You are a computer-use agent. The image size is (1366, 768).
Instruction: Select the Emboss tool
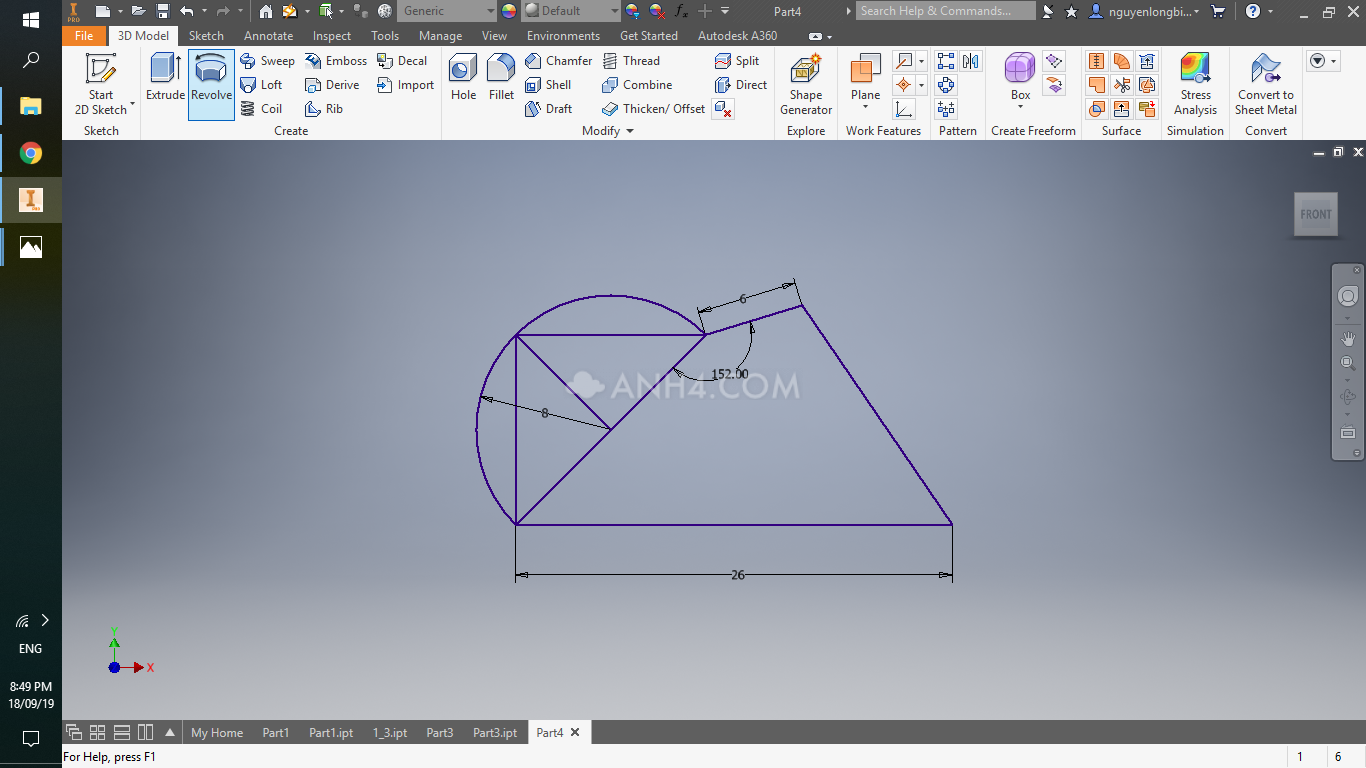point(336,61)
